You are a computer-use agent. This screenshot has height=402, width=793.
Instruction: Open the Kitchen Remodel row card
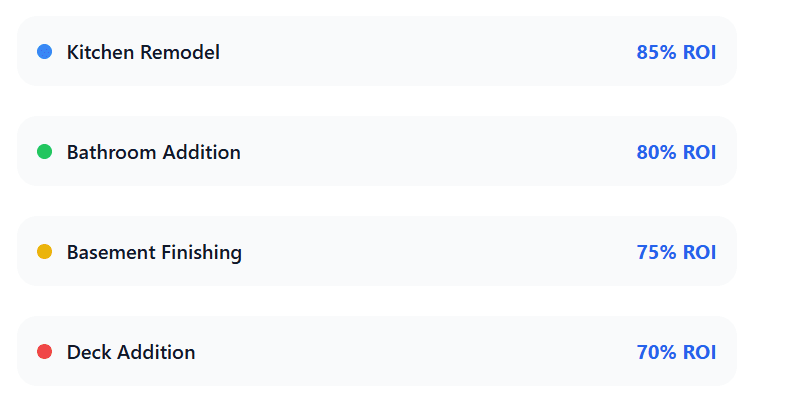pyautogui.click(x=377, y=51)
